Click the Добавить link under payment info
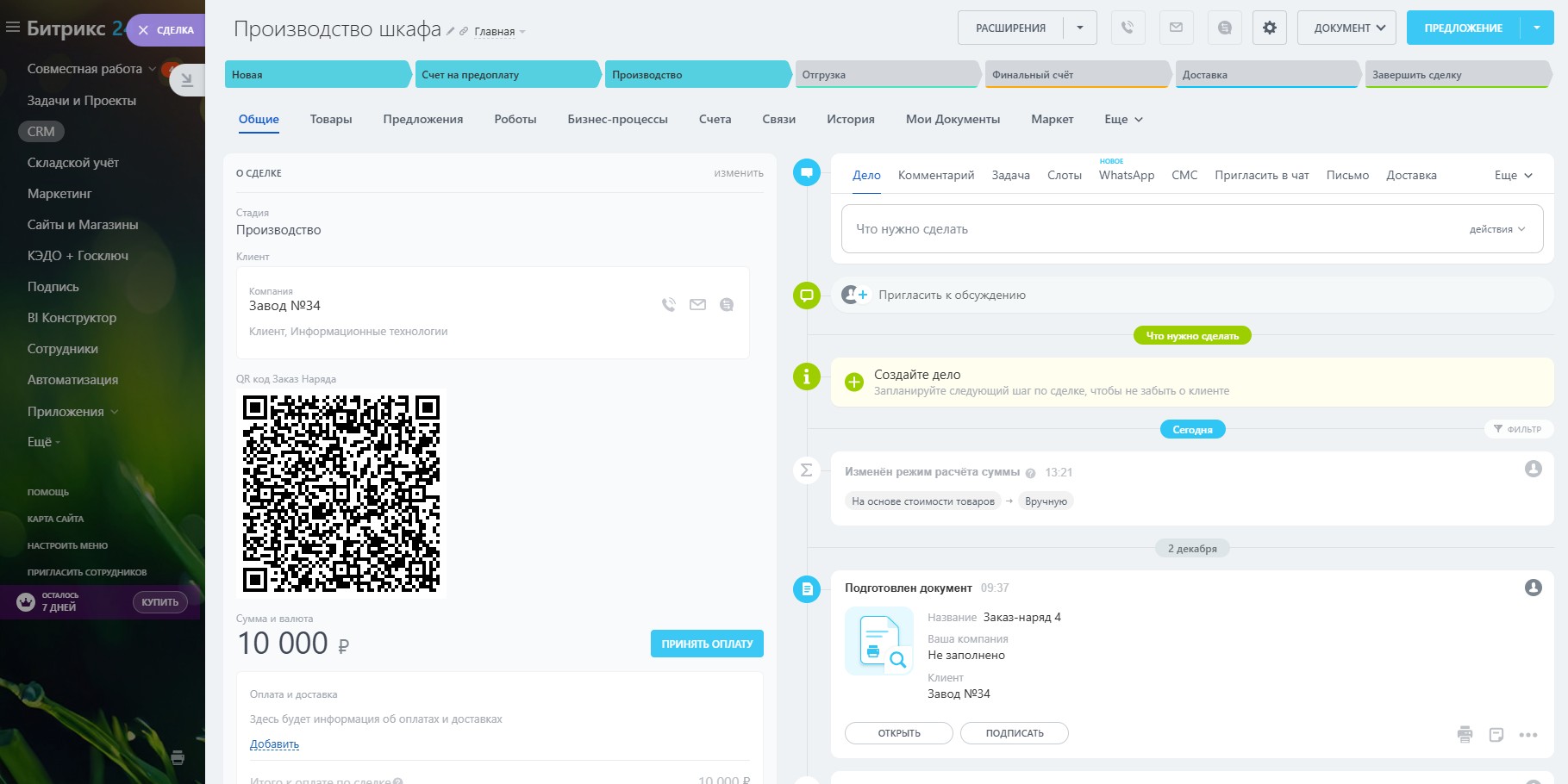This screenshot has width=1568, height=784. point(274,744)
